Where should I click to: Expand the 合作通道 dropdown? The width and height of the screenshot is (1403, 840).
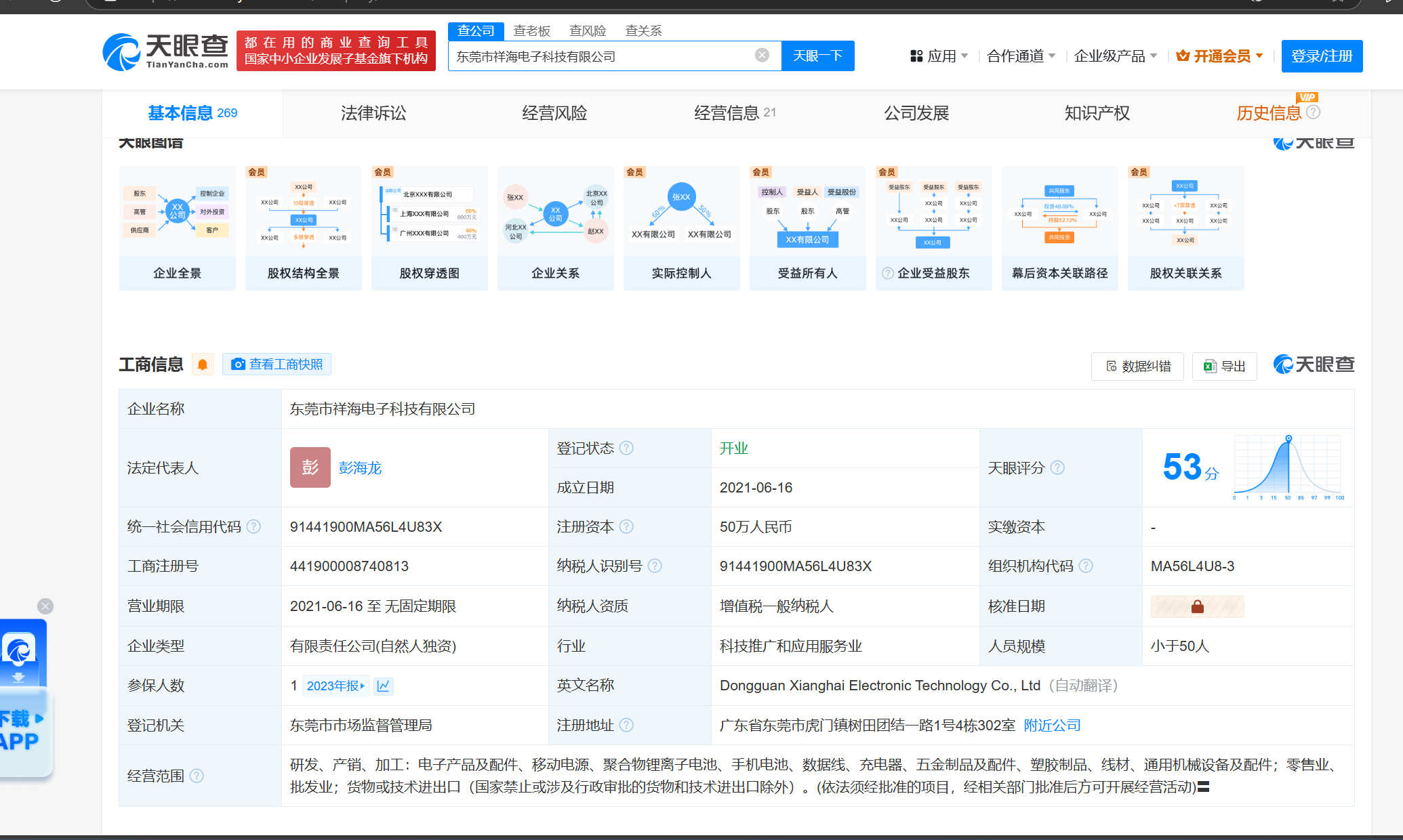[x=1021, y=56]
